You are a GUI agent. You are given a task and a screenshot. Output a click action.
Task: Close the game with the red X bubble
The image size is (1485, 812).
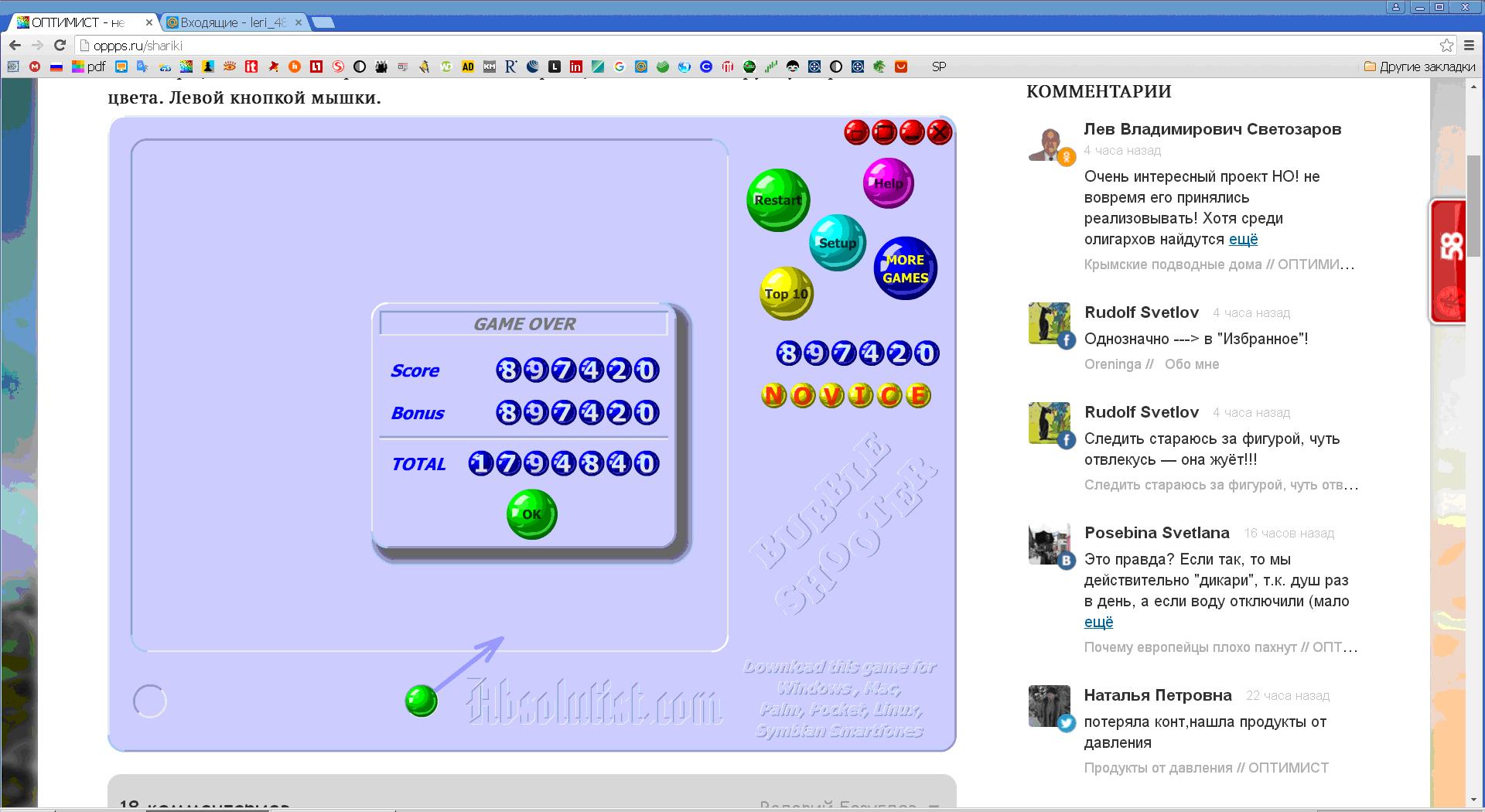[x=940, y=132]
